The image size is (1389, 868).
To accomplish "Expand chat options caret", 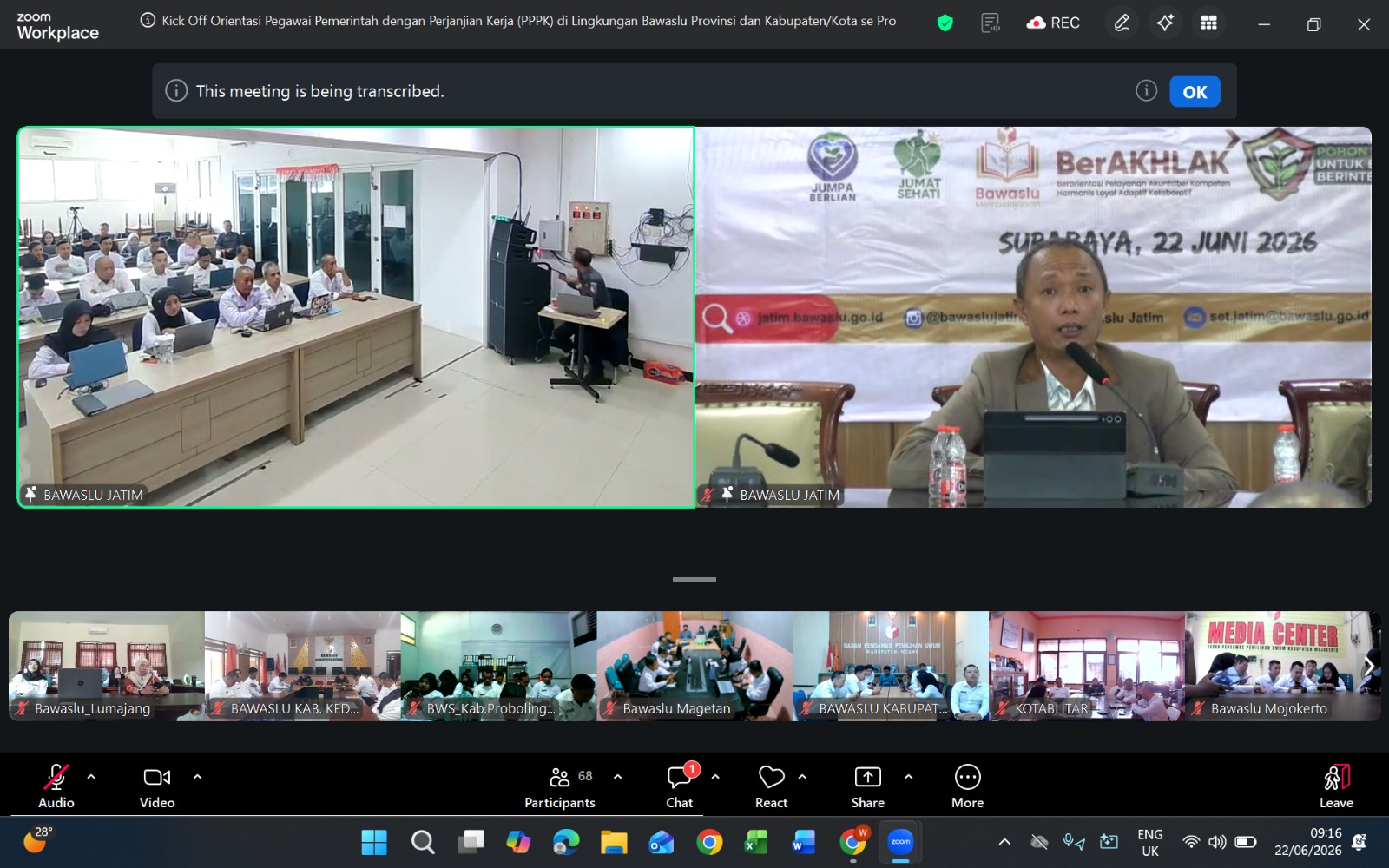I will [x=715, y=777].
